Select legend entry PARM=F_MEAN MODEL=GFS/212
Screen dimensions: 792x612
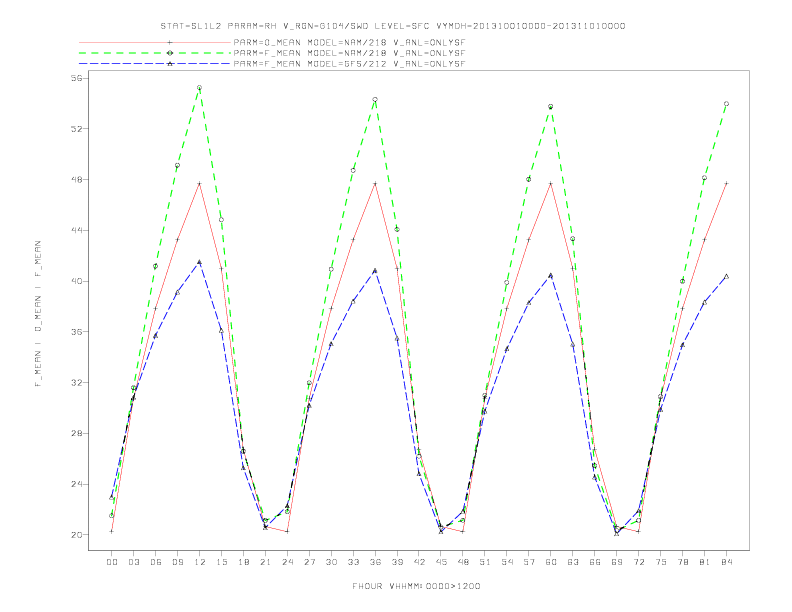349,64
